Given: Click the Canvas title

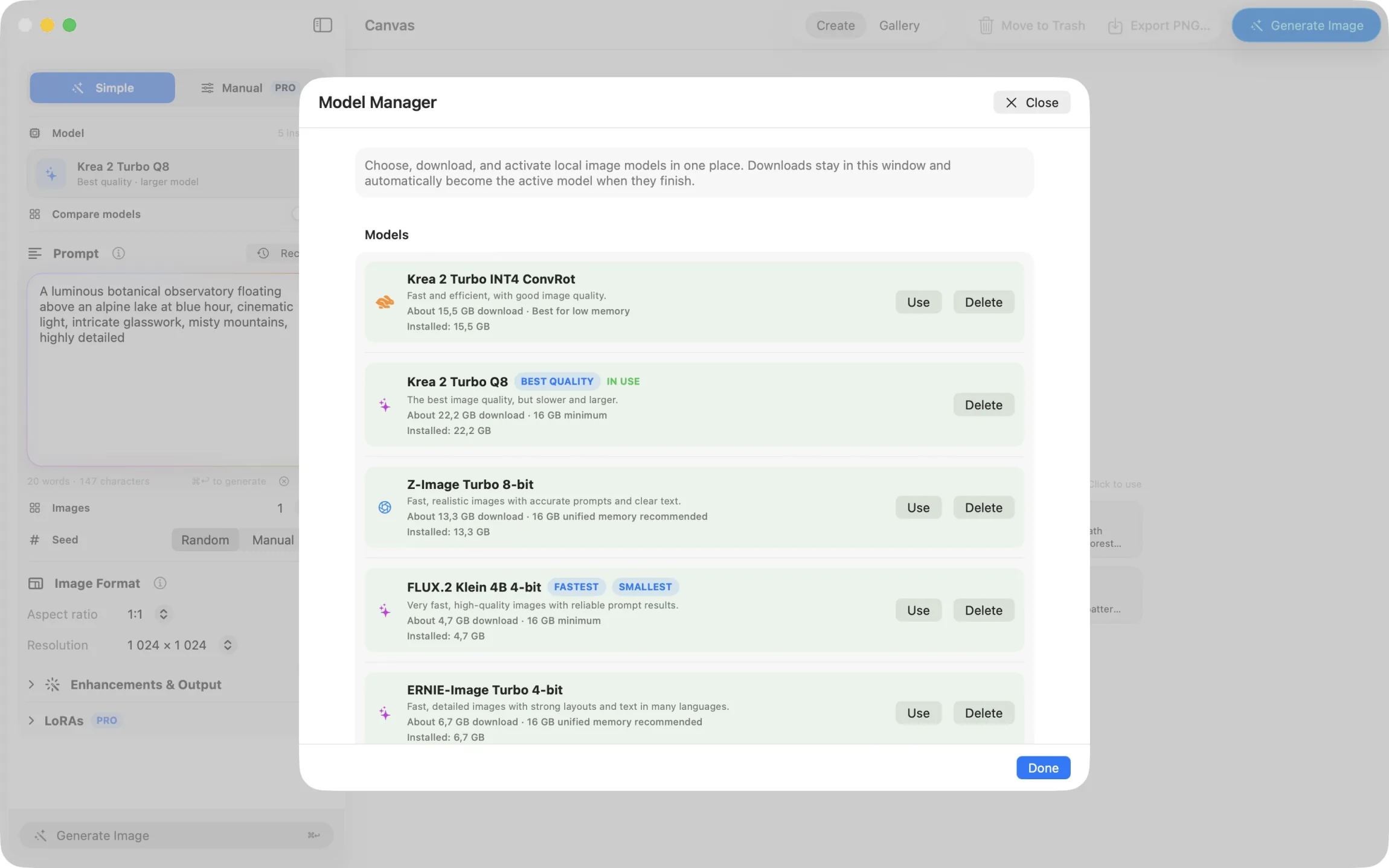Looking at the screenshot, I should click(x=390, y=25).
